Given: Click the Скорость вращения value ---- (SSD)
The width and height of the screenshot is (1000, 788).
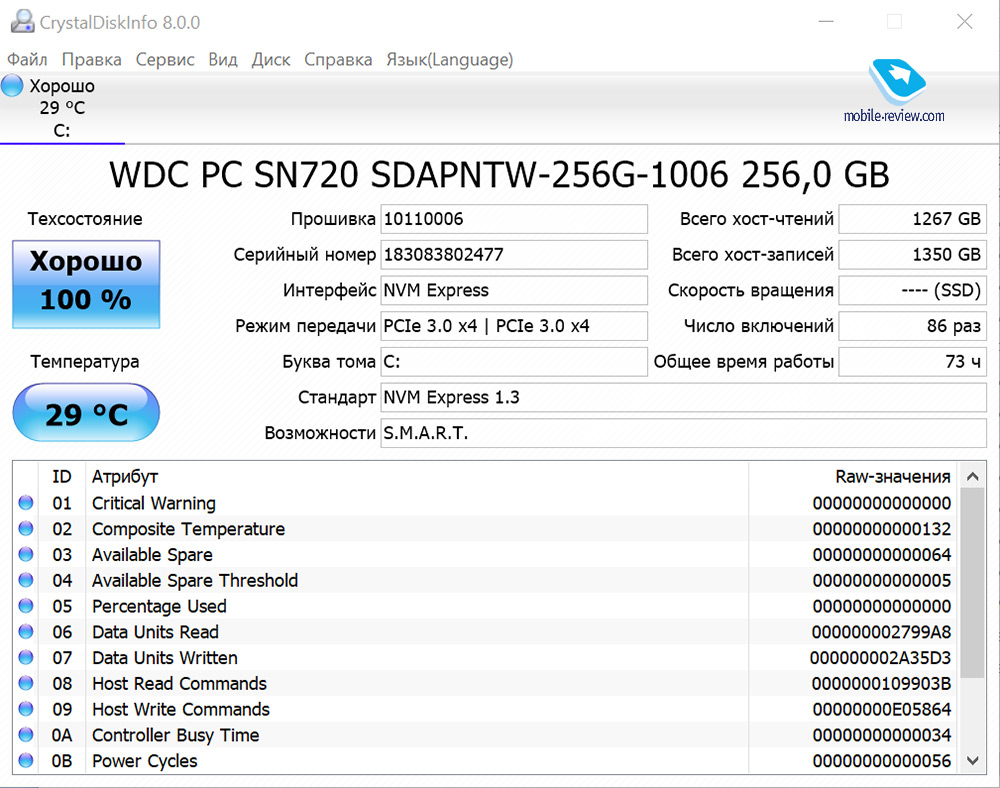Looking at the screenshot, I should point(913,290).
